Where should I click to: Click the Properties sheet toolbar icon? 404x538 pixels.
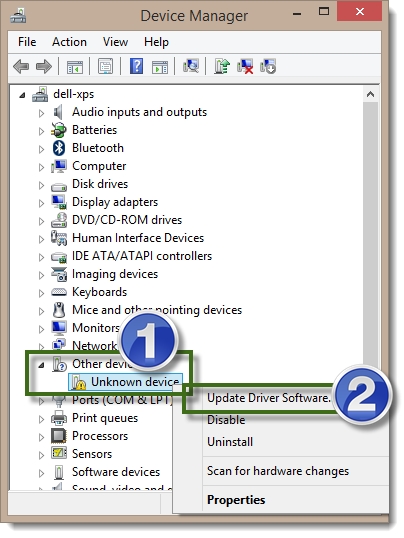[105, 66]
